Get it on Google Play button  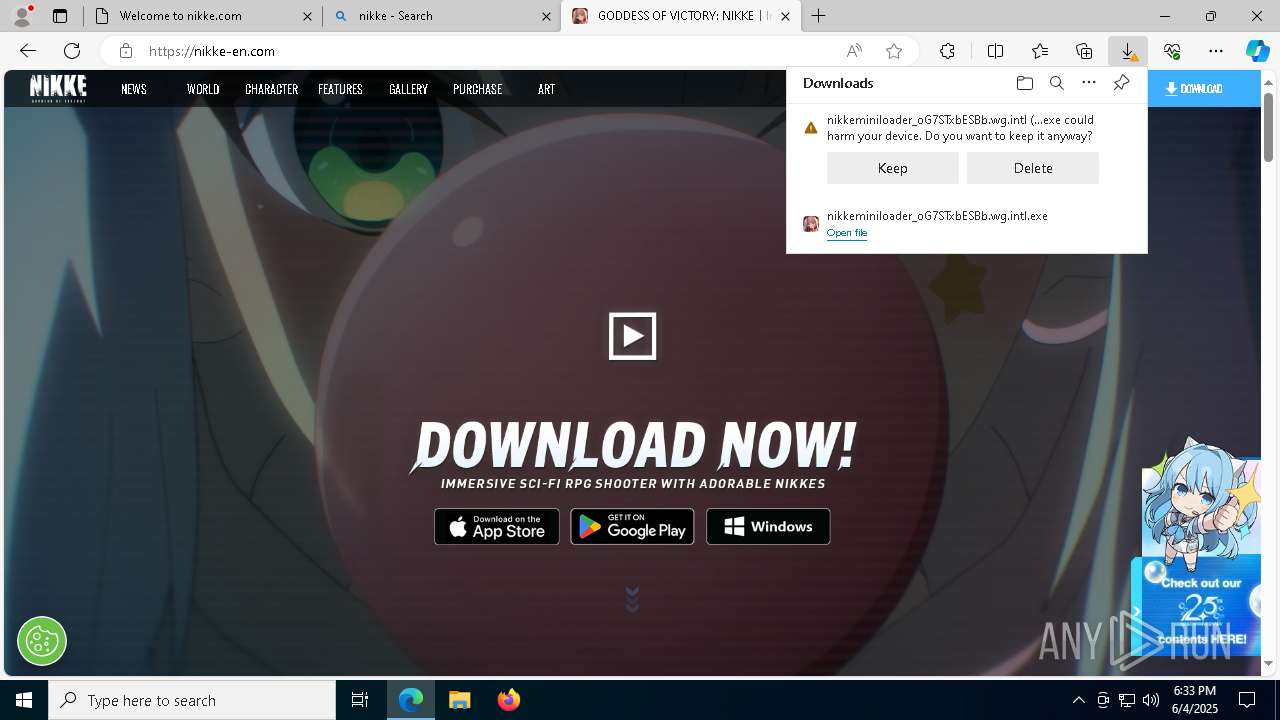632,527
